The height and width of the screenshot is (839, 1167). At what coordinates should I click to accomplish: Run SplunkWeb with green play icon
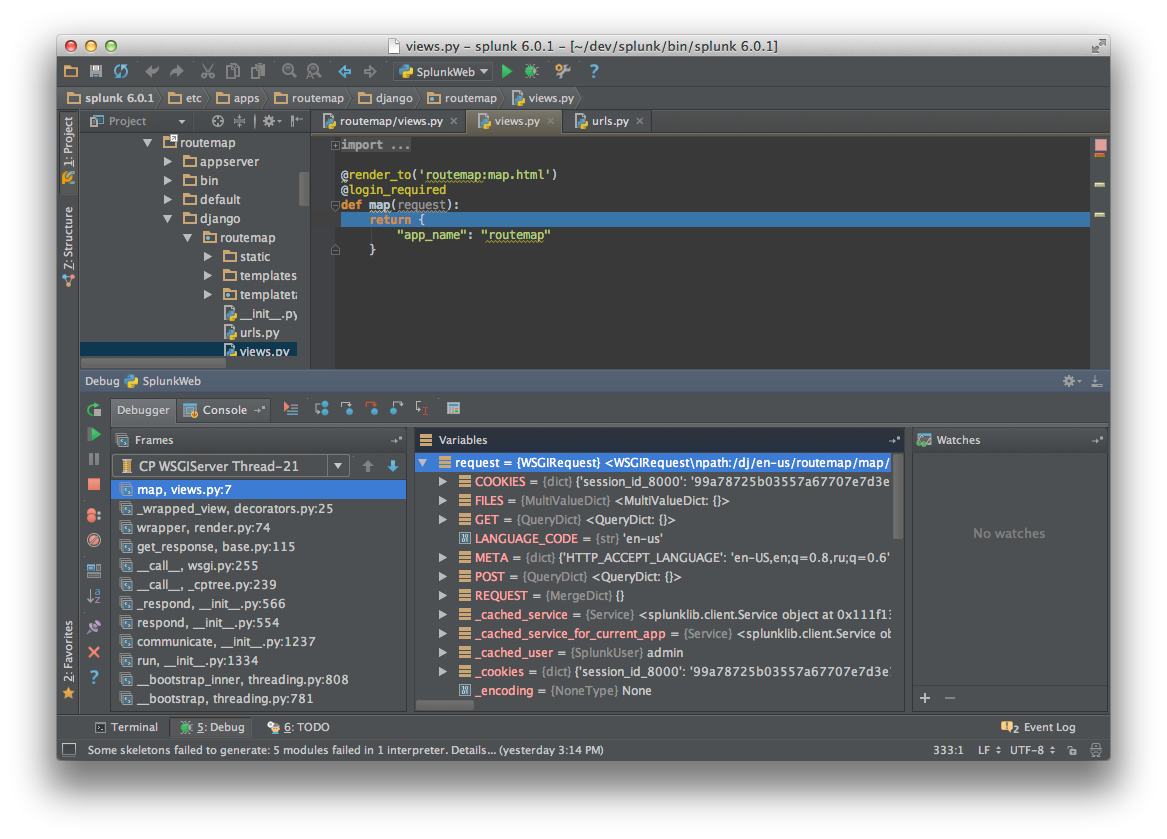coord(507,71)
